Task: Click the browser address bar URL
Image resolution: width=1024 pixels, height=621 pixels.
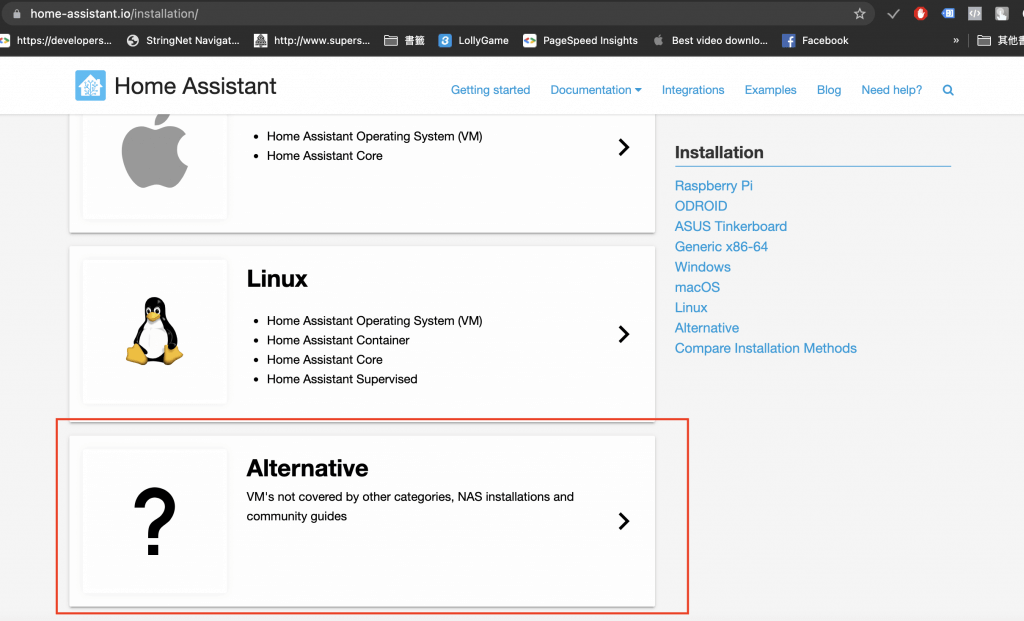Action: pyautogui.click(x=114, y=14)
